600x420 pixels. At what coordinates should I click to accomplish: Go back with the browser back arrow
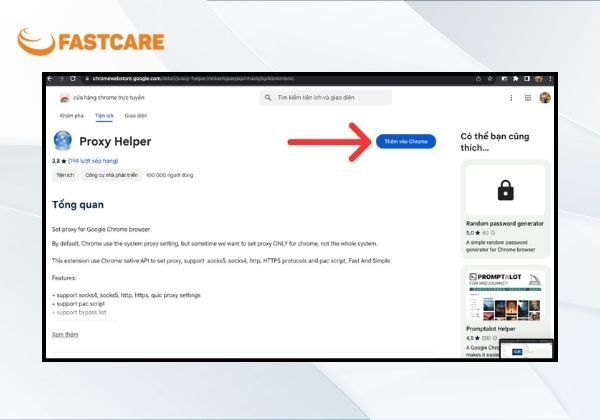50,78
